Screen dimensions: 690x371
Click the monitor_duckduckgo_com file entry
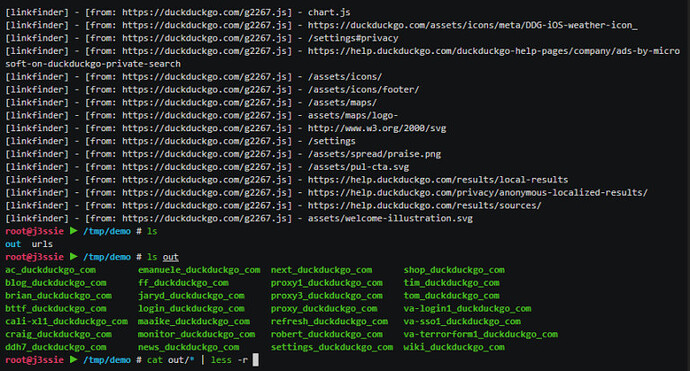(x=197, y=334)
